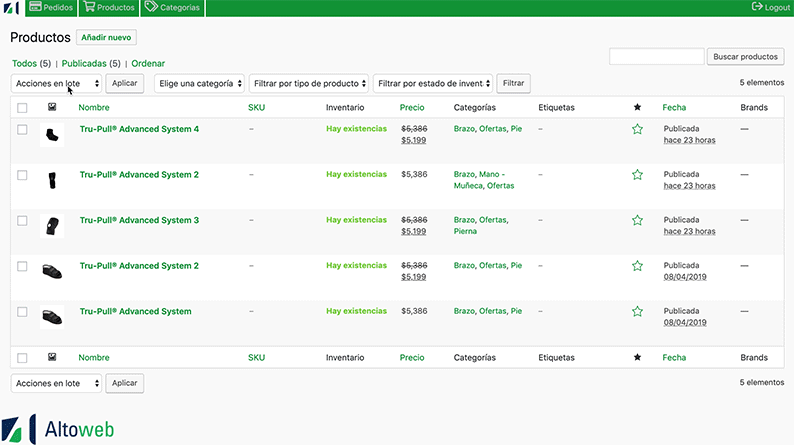Open Categorías menu in top bar
The height and width of the screenshot is (445, 794).
pos(173,8)
